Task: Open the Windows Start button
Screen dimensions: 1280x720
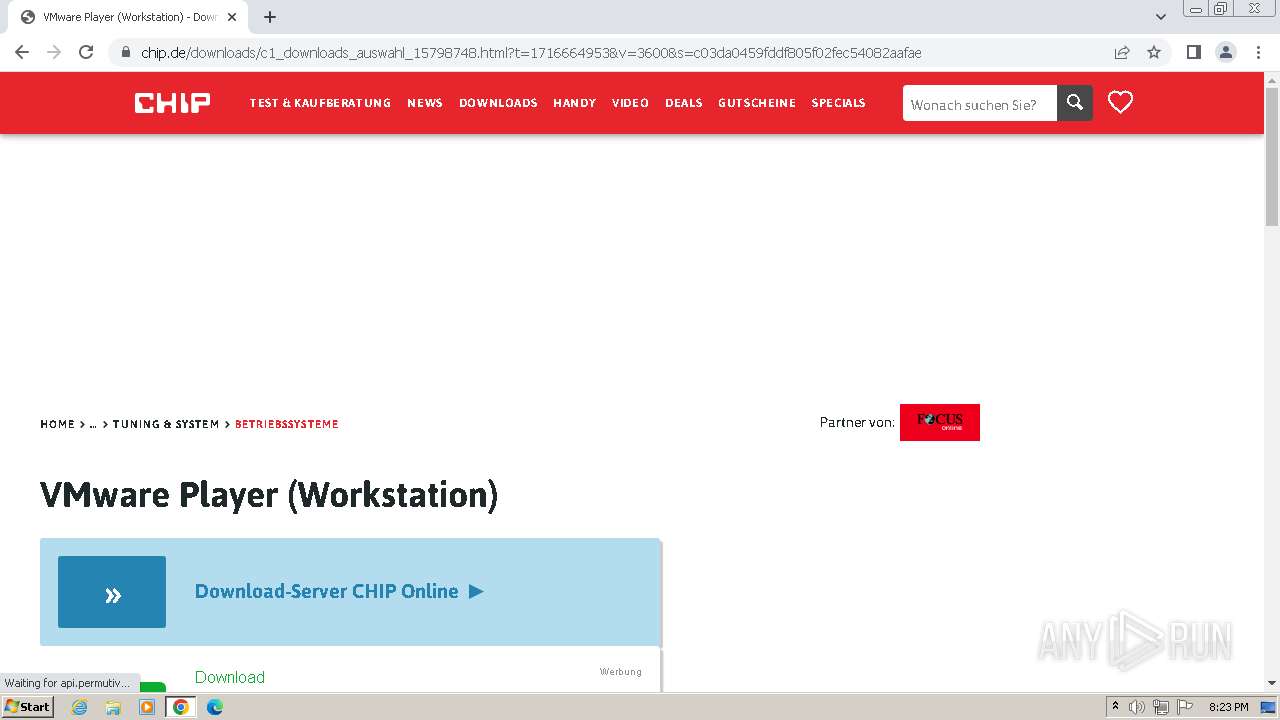Action: point(27,706)
